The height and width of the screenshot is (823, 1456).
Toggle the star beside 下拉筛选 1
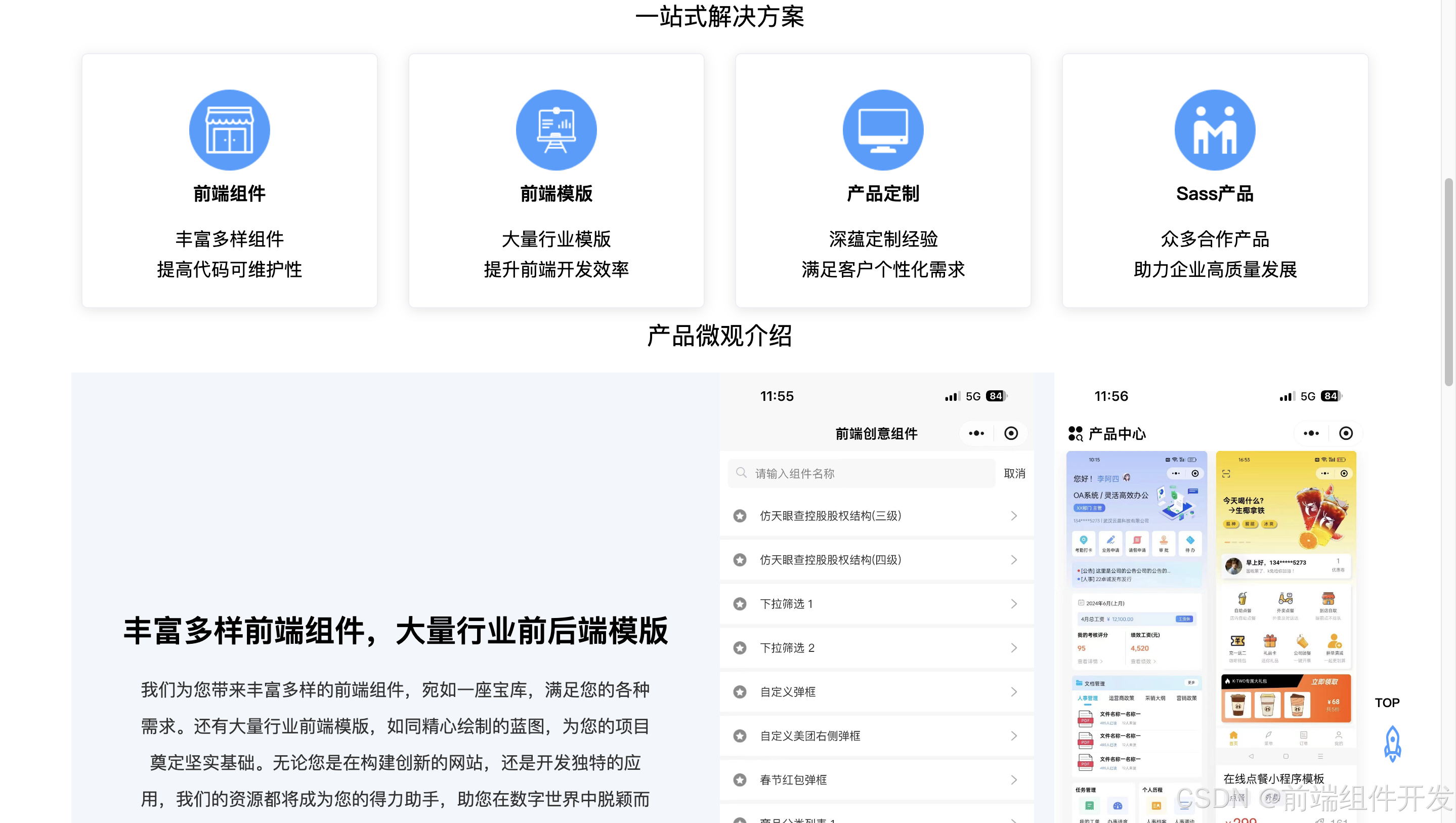739,604
